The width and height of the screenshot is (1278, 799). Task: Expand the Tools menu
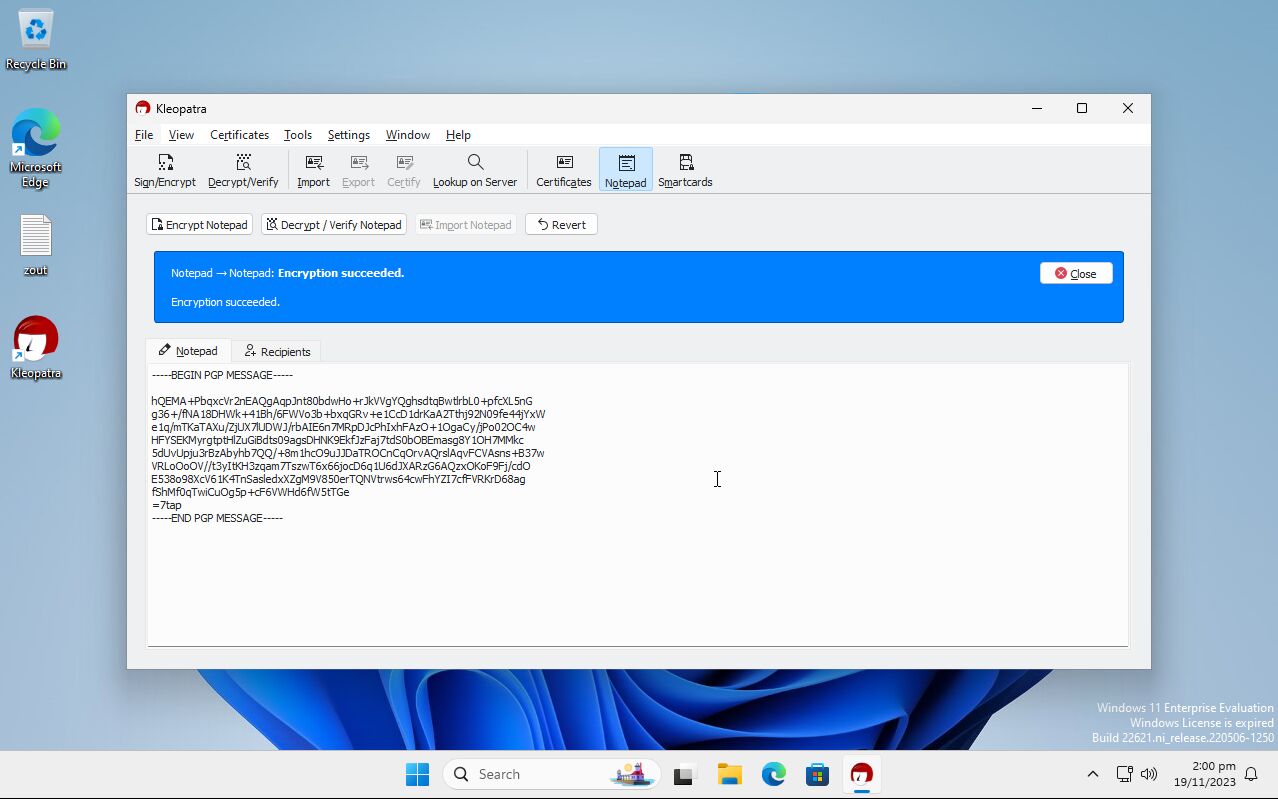(298, 135)
